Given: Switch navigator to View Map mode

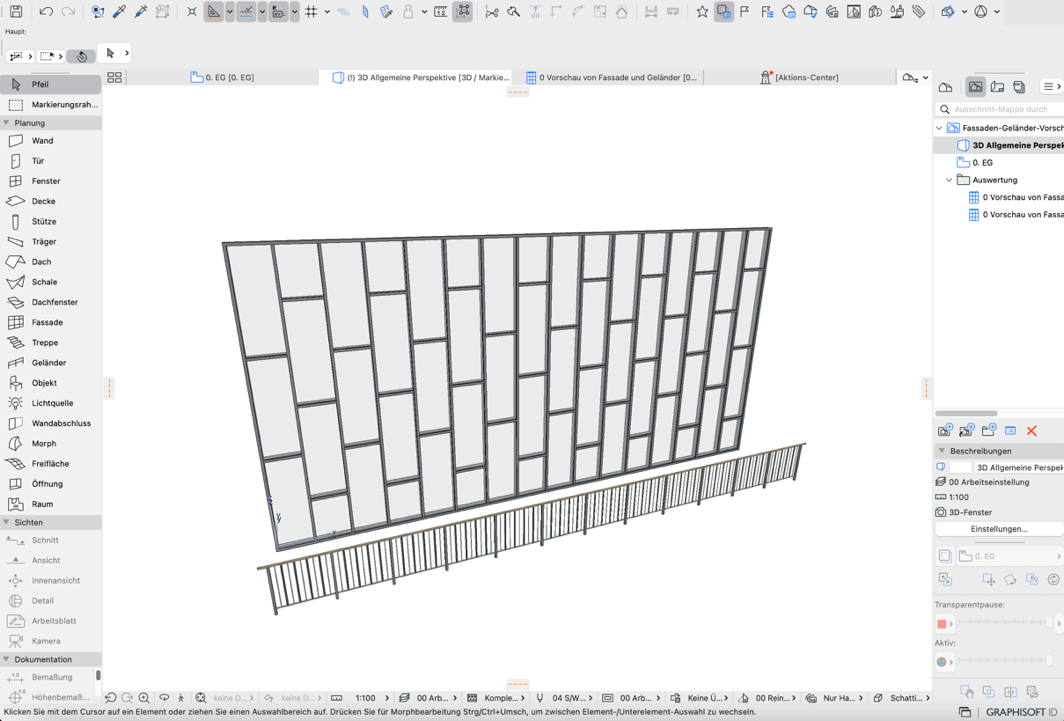Looking at the screenshot, I should click(976, 87).
